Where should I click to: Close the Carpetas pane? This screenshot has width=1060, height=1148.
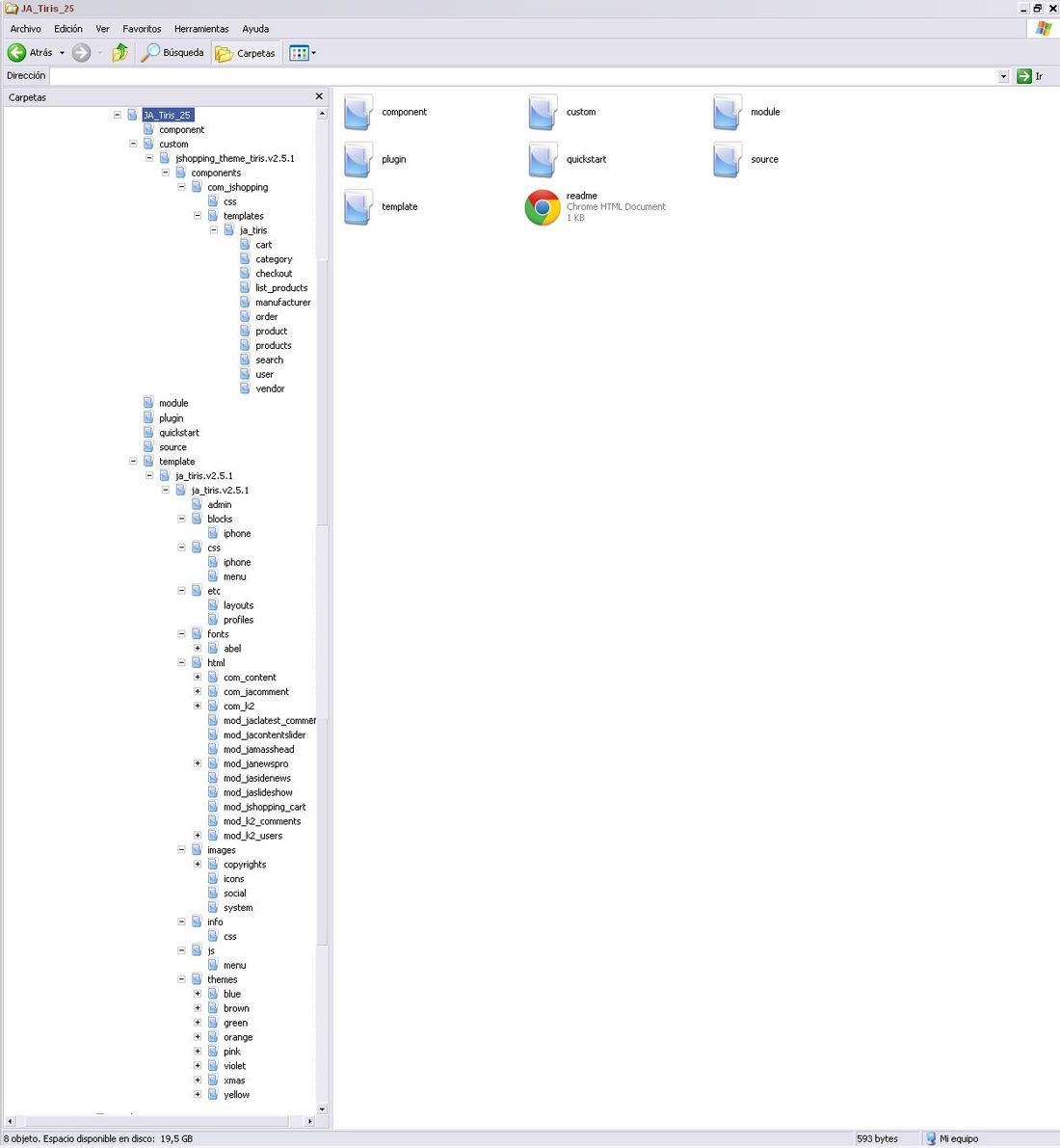(319, 96)
